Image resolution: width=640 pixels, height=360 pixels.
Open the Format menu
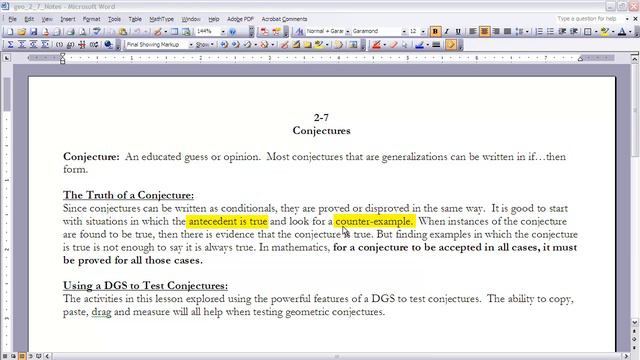tap(91, 19)
